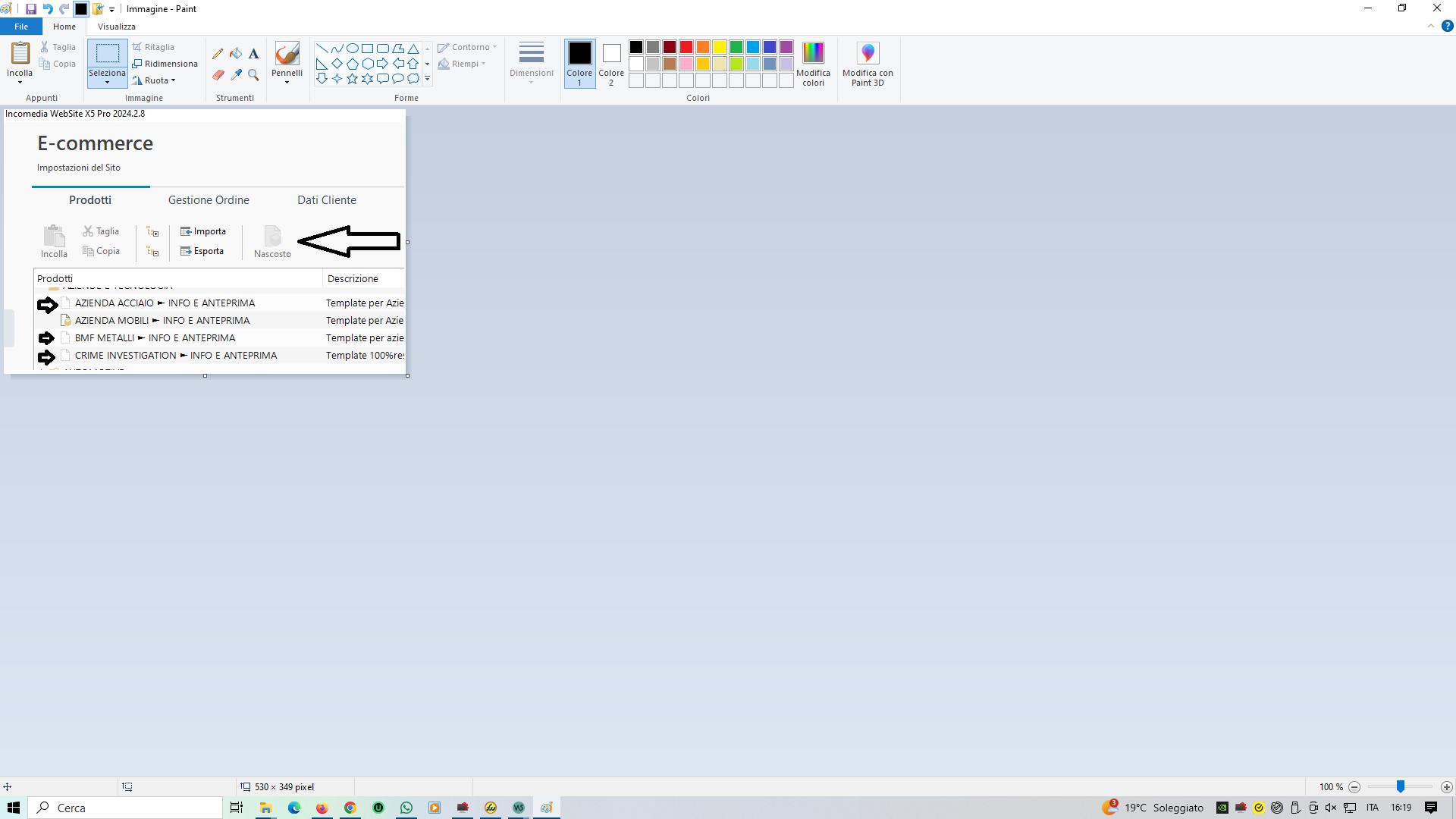1456x819 pixels.
Task: Activate the Colore 1 selector
Action: tap(579, 64)
